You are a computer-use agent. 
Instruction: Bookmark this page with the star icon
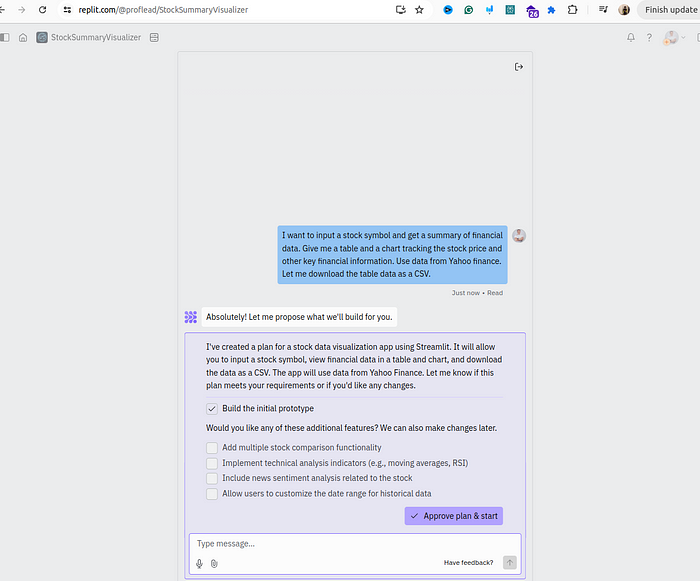(x=419, y=9)
